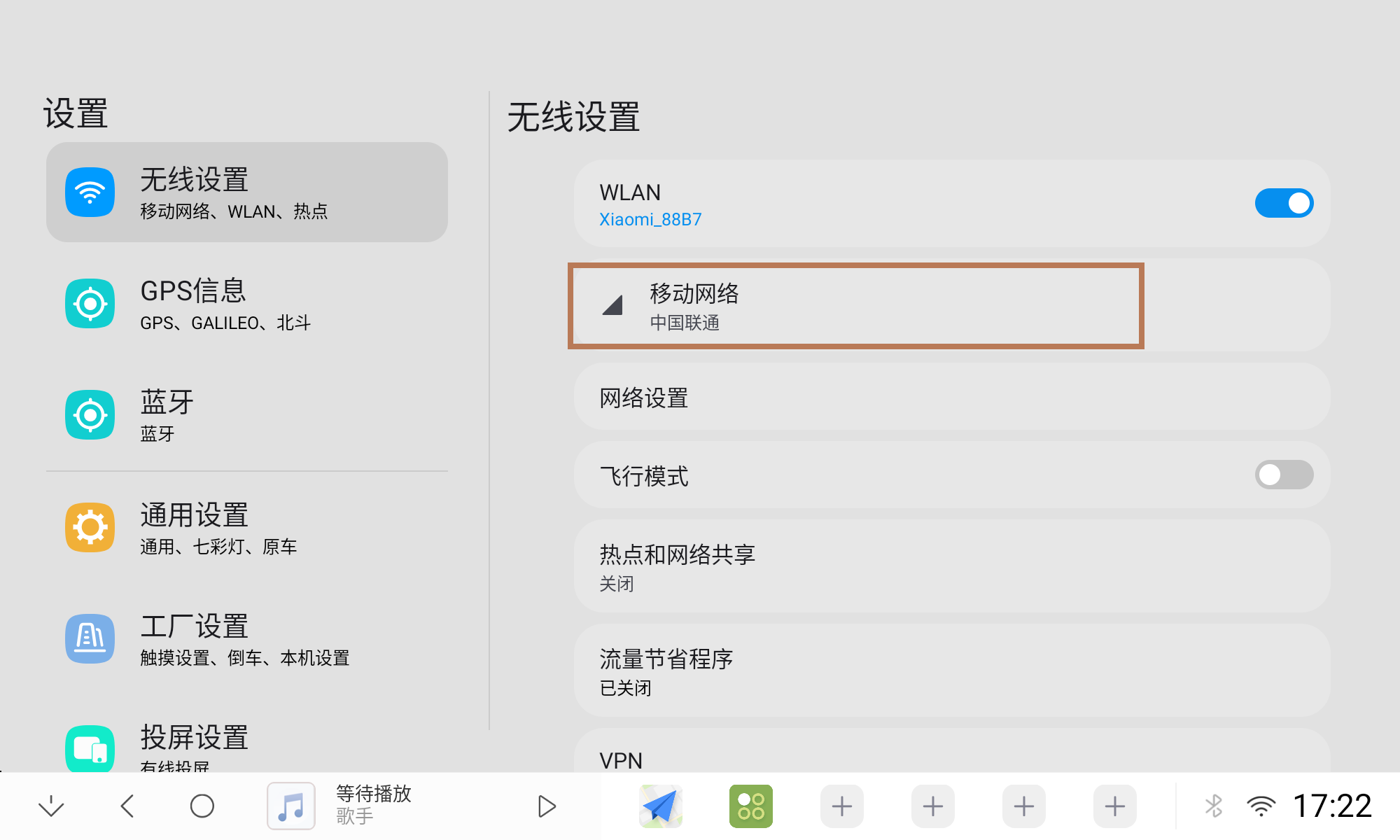Turn off the WLAN switch
Viewport: 1400px width, 840px height.
click(x=1283, y=203)
